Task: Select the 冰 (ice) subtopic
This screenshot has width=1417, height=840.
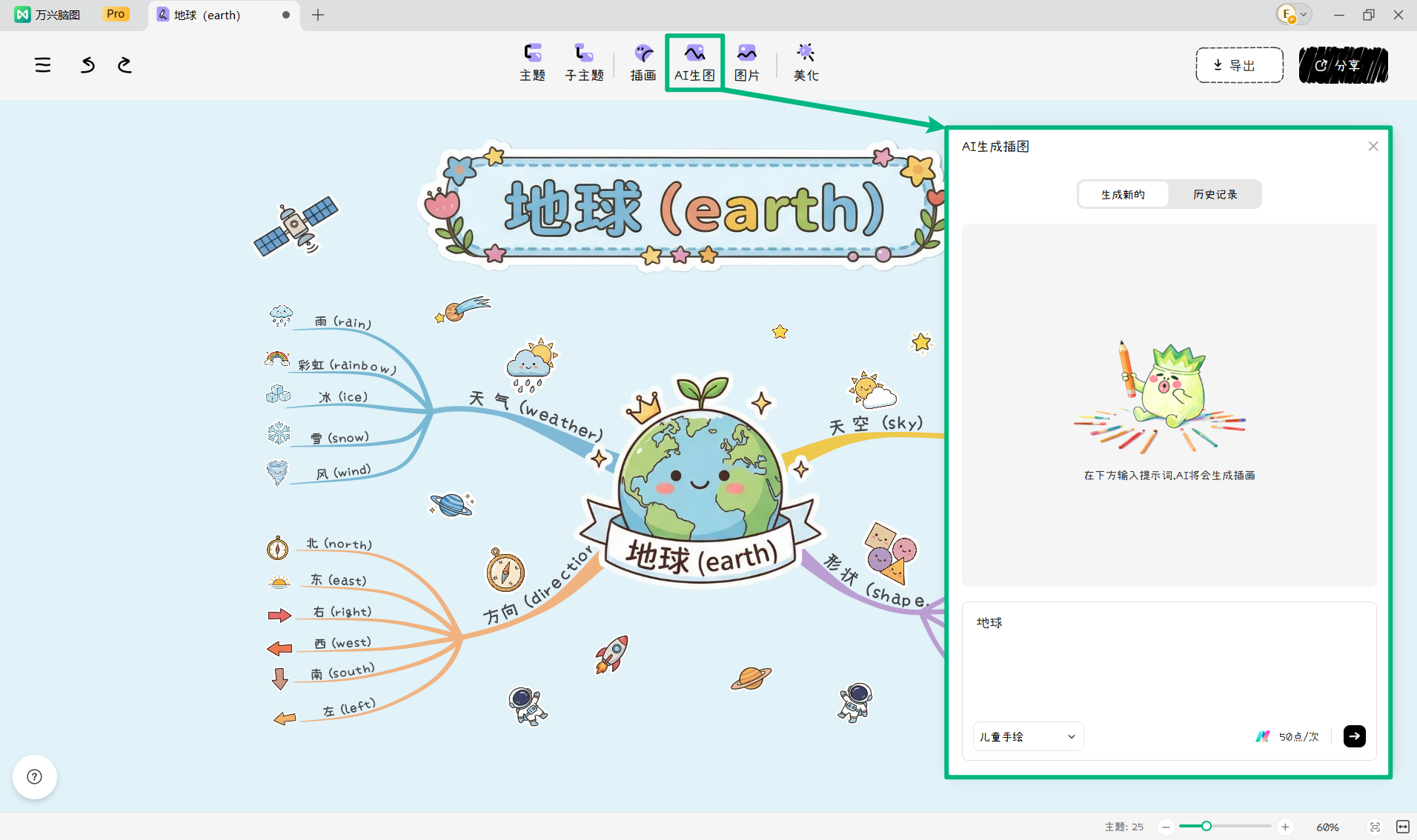Action: 343,397
